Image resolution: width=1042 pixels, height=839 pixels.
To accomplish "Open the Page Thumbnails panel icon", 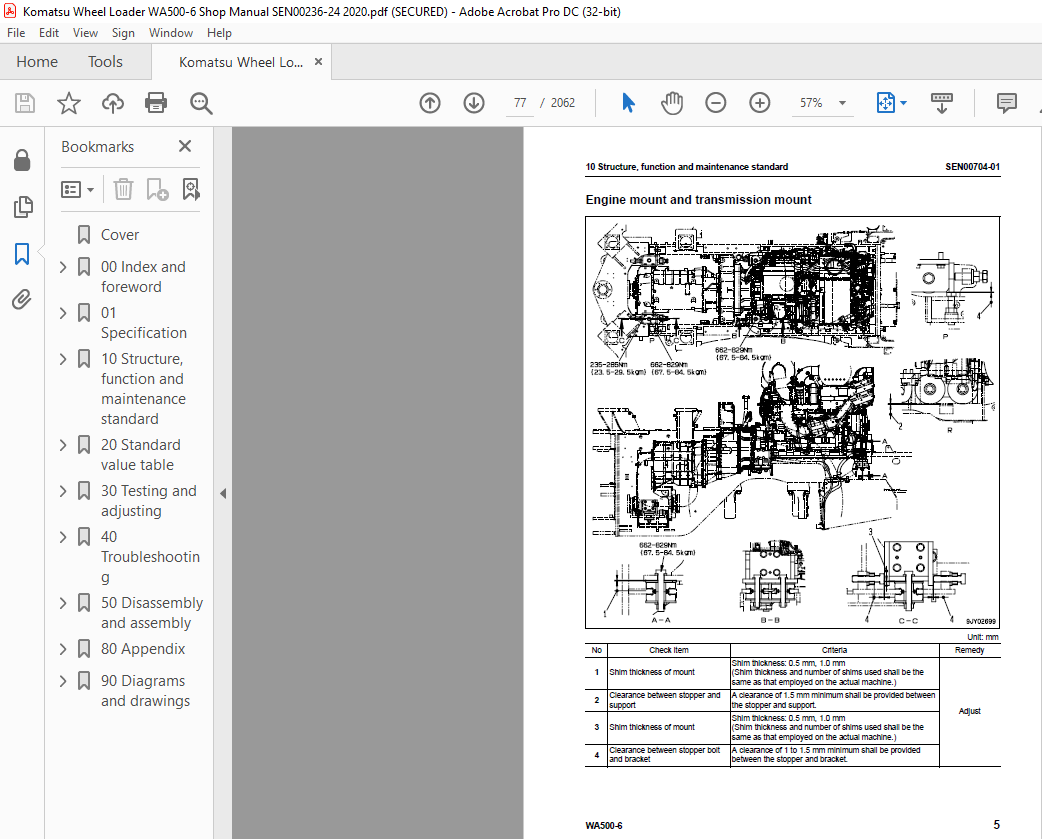I will pos(22,207).
